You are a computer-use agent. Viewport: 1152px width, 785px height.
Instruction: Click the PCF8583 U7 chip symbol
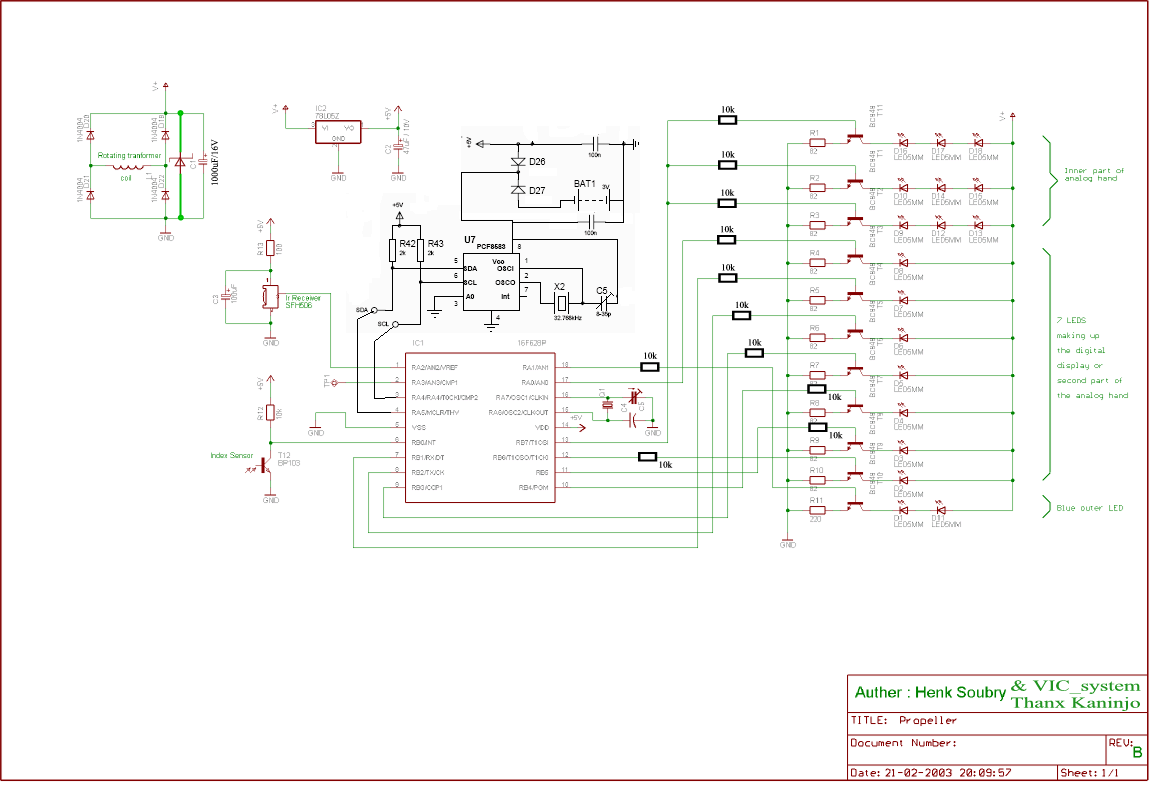click(x=492, y=282)
